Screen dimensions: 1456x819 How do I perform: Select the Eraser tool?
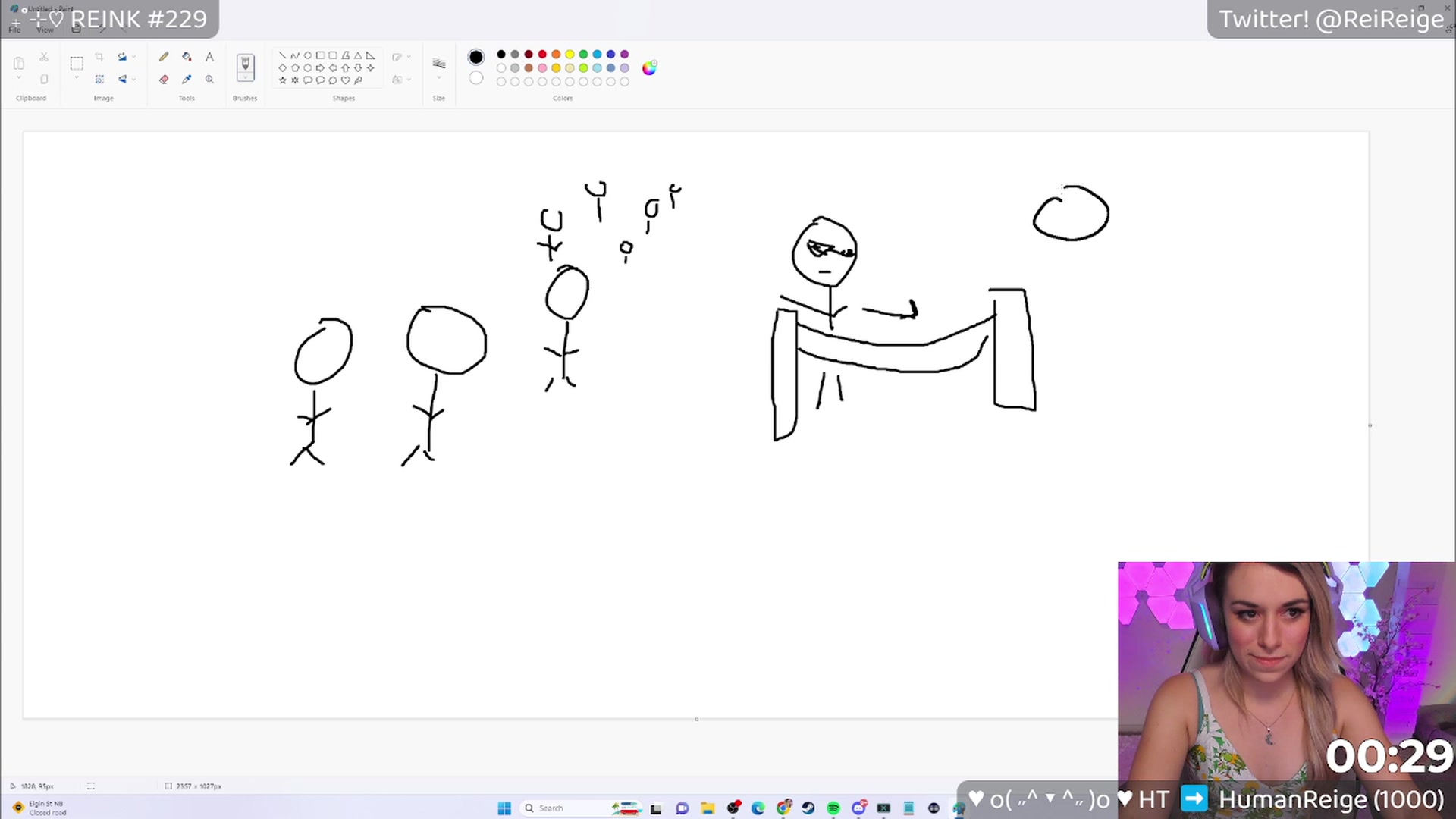pos(164,79)
